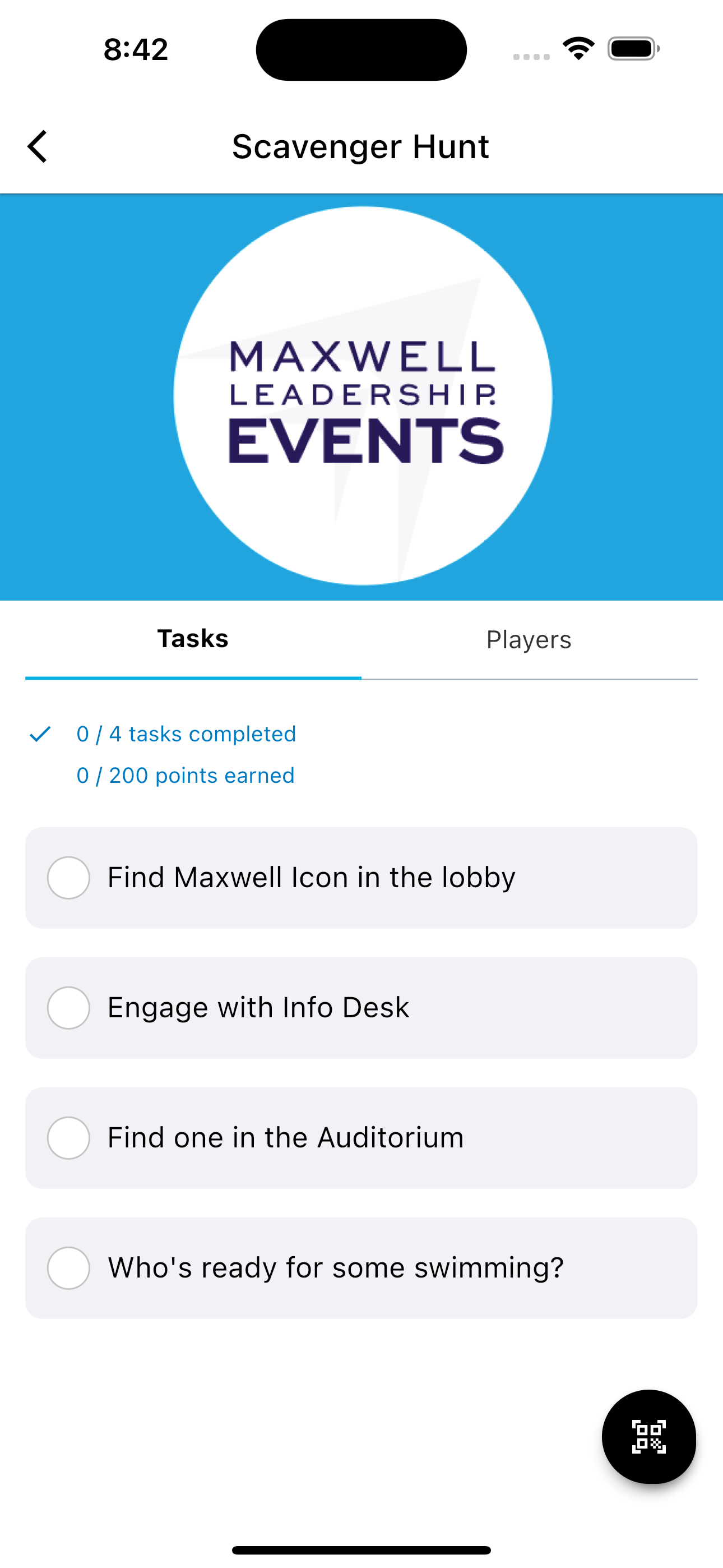The width and height of the screenshot is (723, 1568).
Task: Check the circle for Find Maxwell Icon
Action: tap(69, 878)
